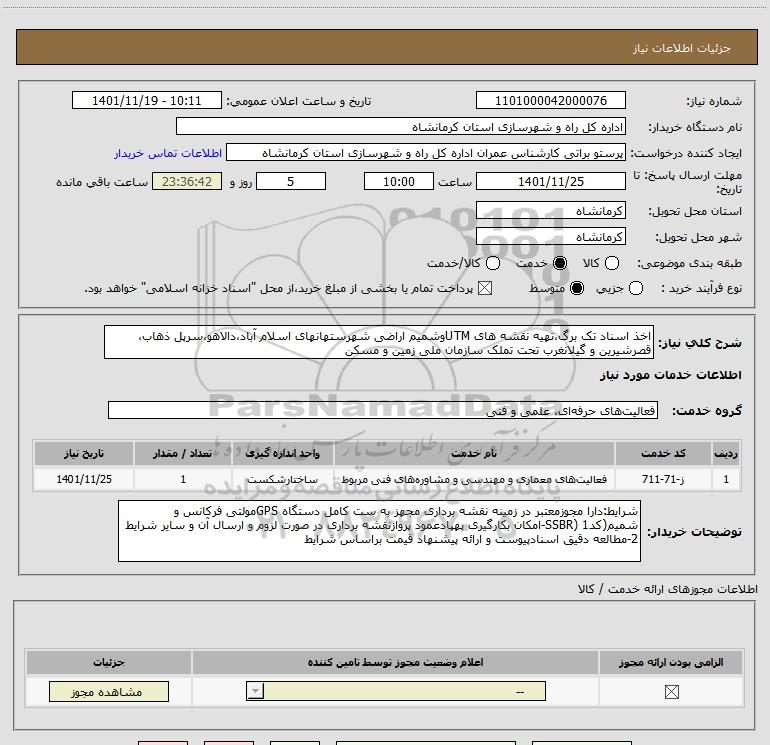Screen dimensions: 770x745
Task: Click the جزئیات اطلاعات نیاز page title
Action: pyautogui.click(x=681, y=48)
